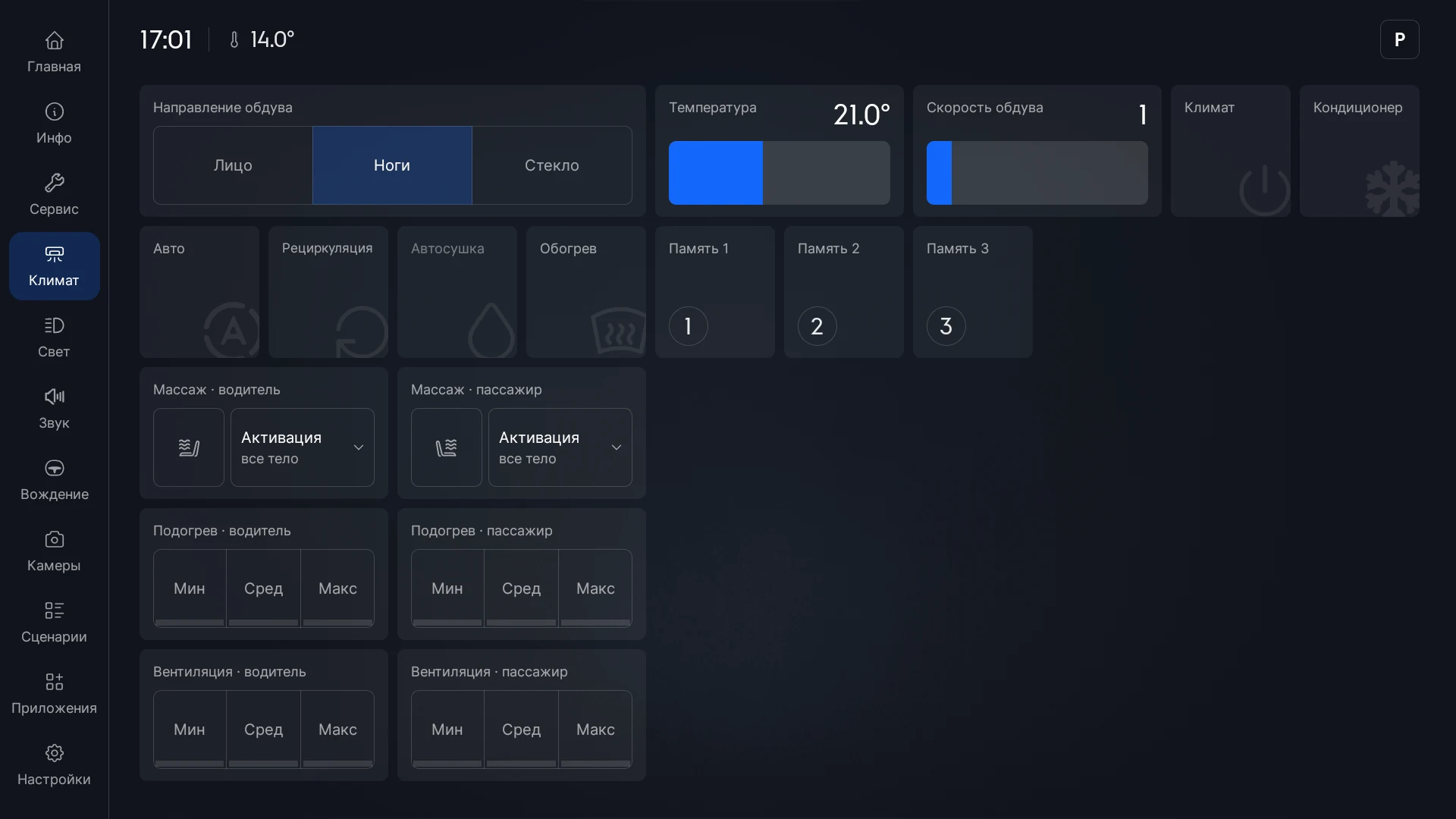Viewport: 1456px width, 819px height.
Task: Open the Свет lighting section
Action: 54,337
